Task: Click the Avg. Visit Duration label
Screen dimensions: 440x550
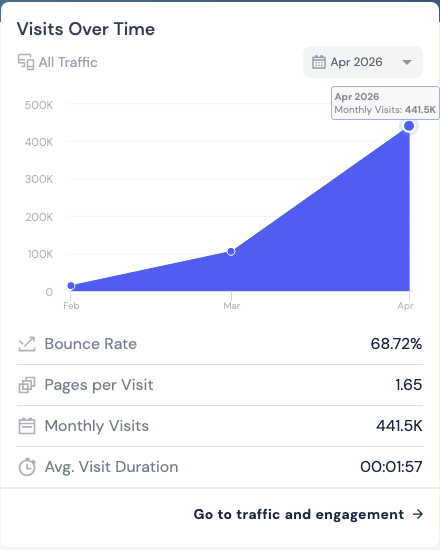Action: [x=112, y=467]
